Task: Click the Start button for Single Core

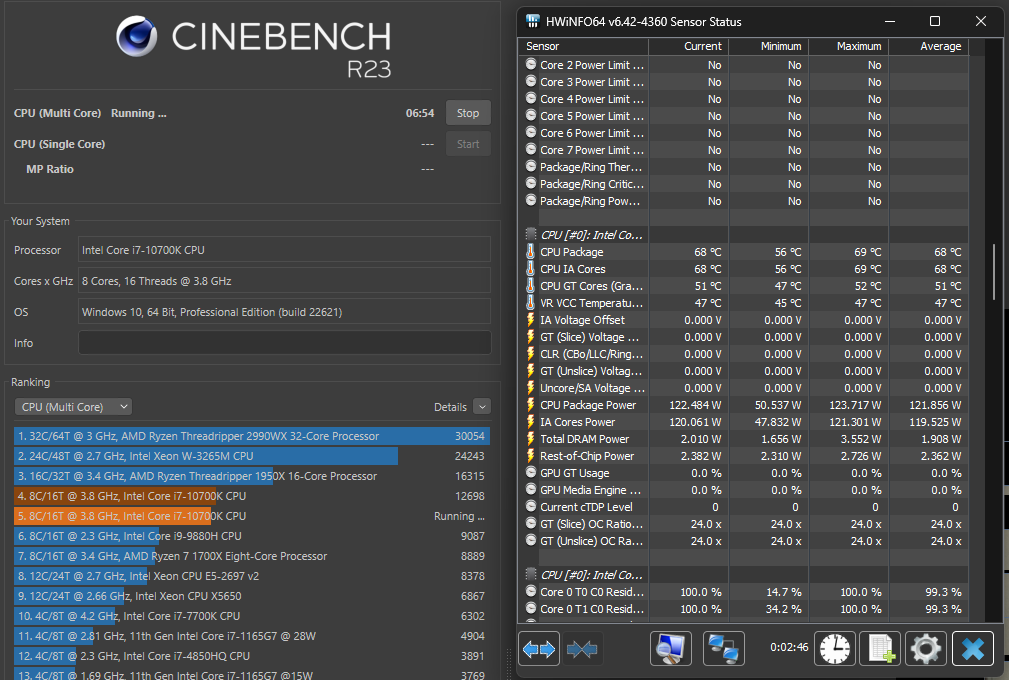Action: pos(468,144)
